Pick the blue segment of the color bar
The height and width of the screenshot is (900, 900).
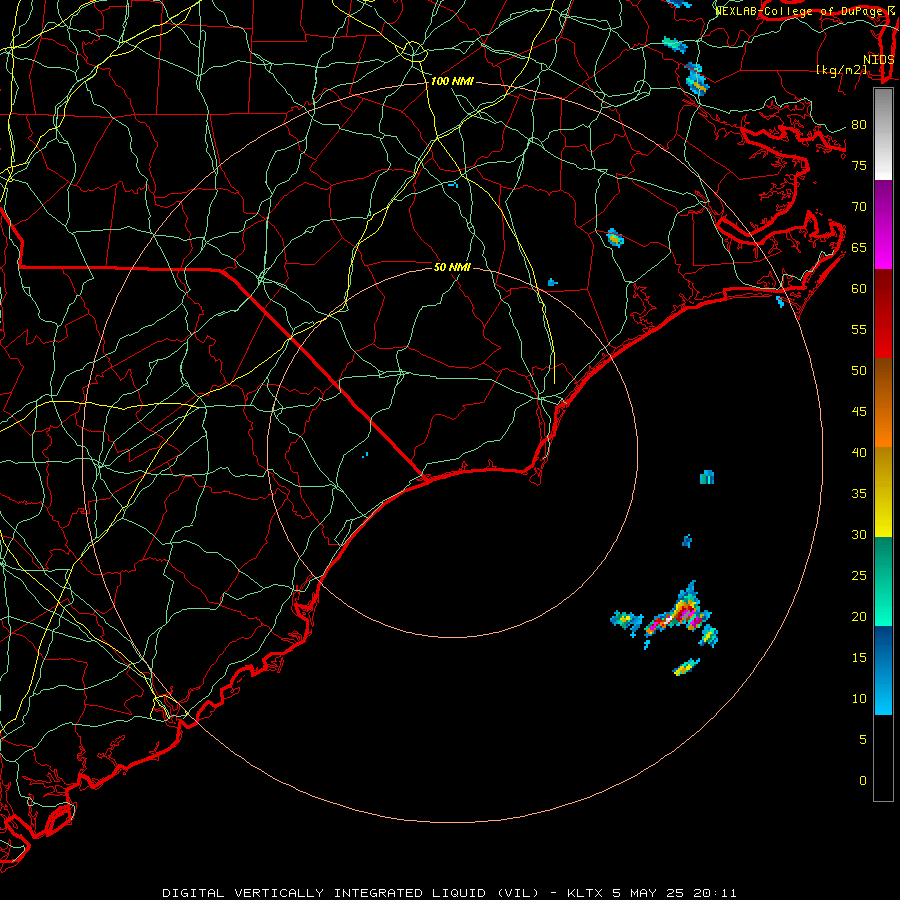[883, 670]
